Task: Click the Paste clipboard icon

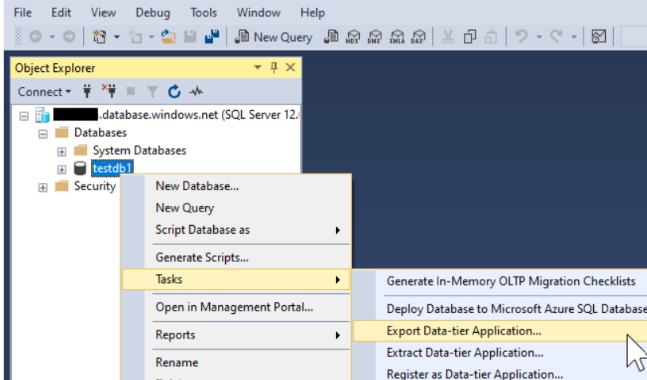Action: 491,37
